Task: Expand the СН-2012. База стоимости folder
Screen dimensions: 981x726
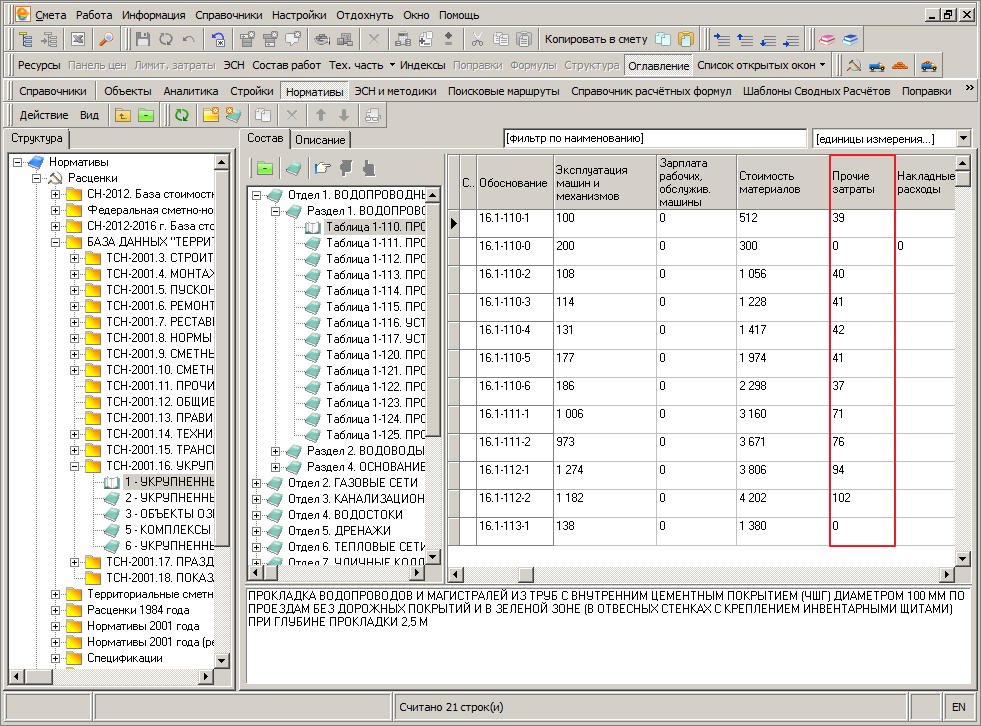Action: (x=56, y=195)
